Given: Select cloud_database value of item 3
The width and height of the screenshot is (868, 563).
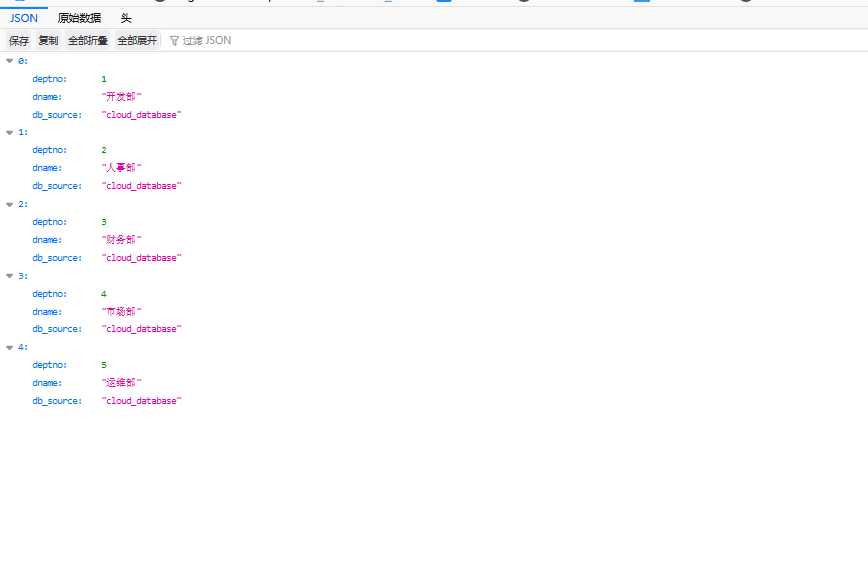Looking at the screenshot, I should 141,329.
